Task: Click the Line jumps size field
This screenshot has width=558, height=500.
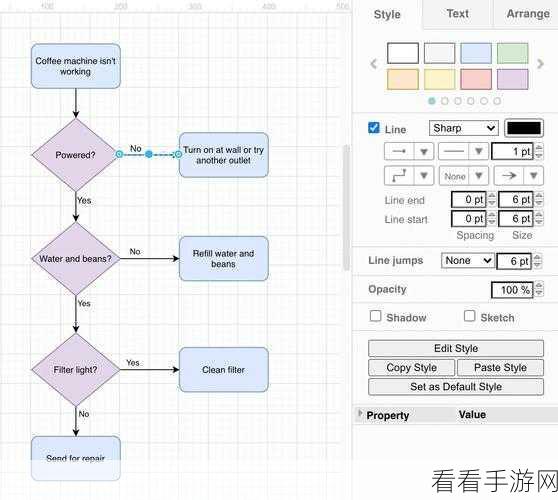Action: tap(514, 261)
